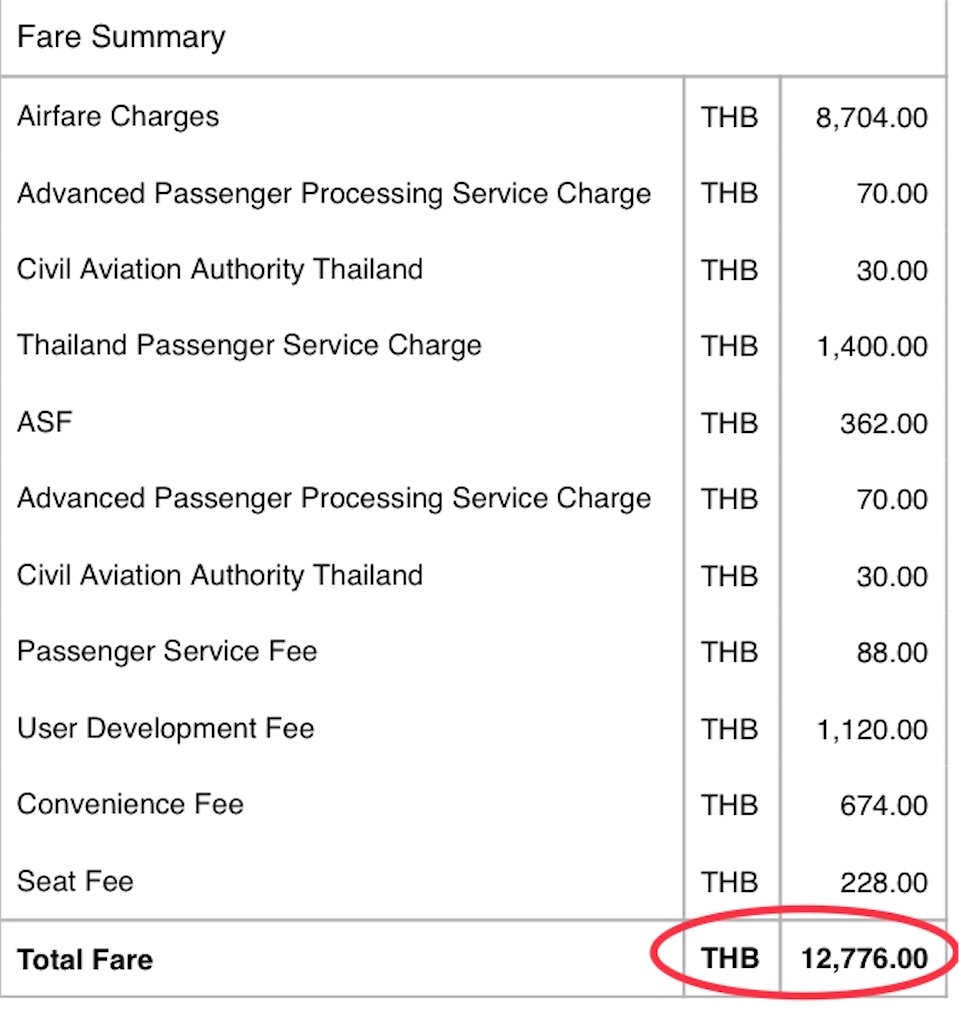Click THB currency in the Total Fare row
This screenshot has height=1024, width=959.
pyautogui.click(x=730, y=959)
